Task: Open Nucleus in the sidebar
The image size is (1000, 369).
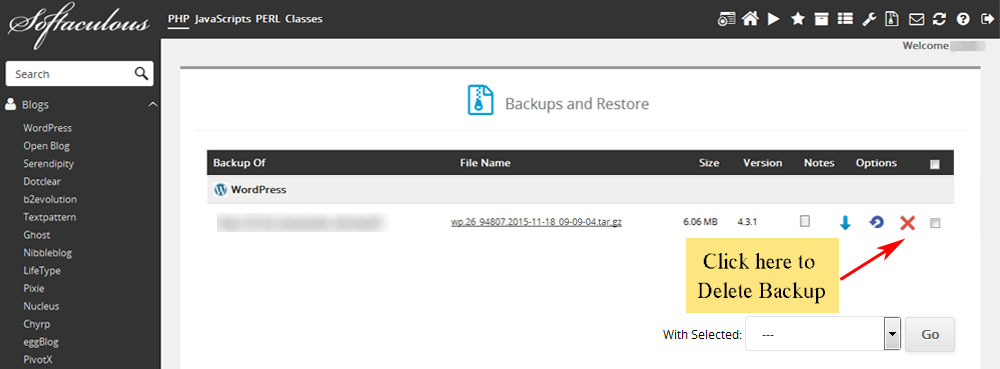Action: click(x=41, y=306)
